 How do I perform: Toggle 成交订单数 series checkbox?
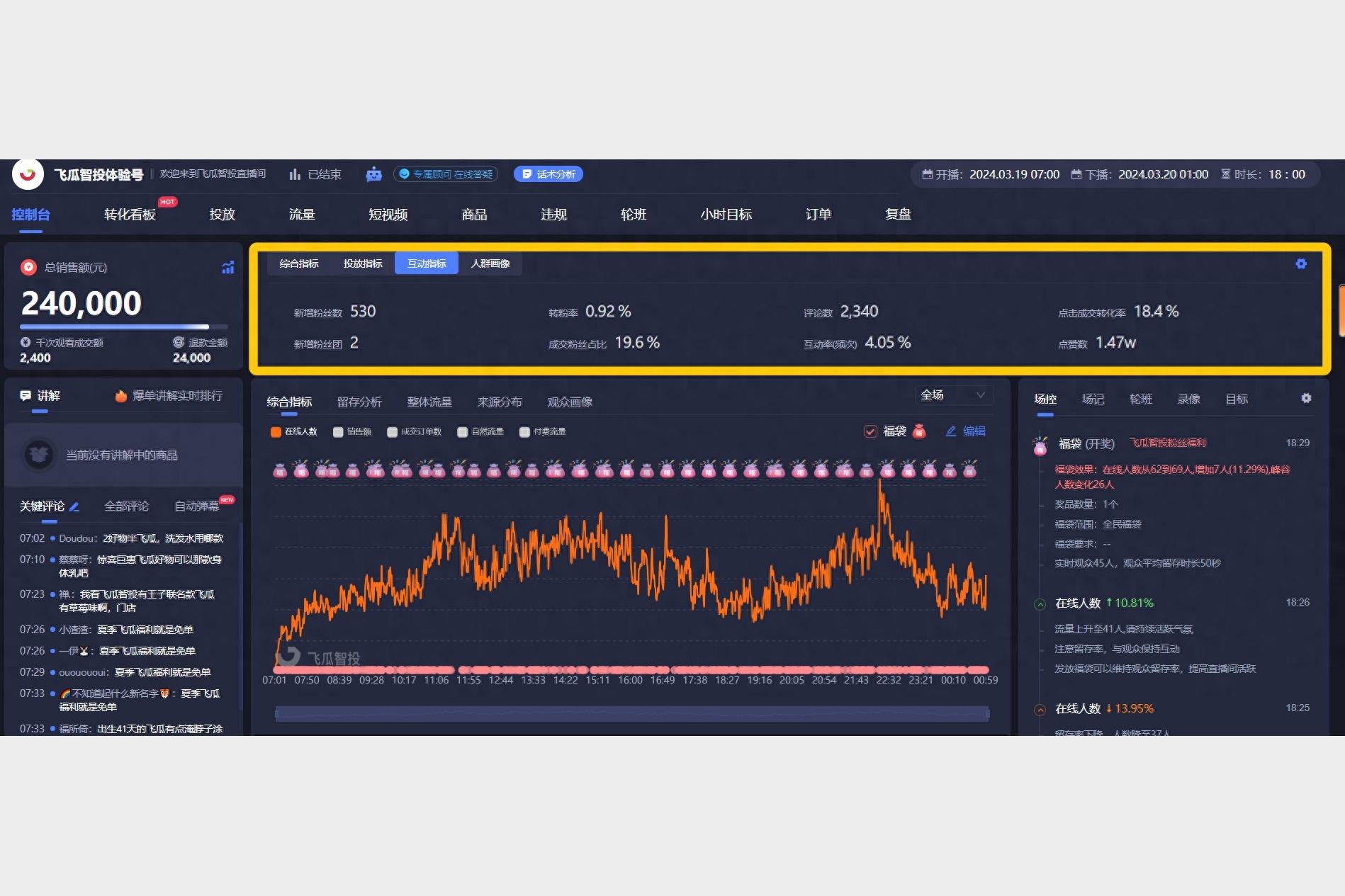[392, 432]
